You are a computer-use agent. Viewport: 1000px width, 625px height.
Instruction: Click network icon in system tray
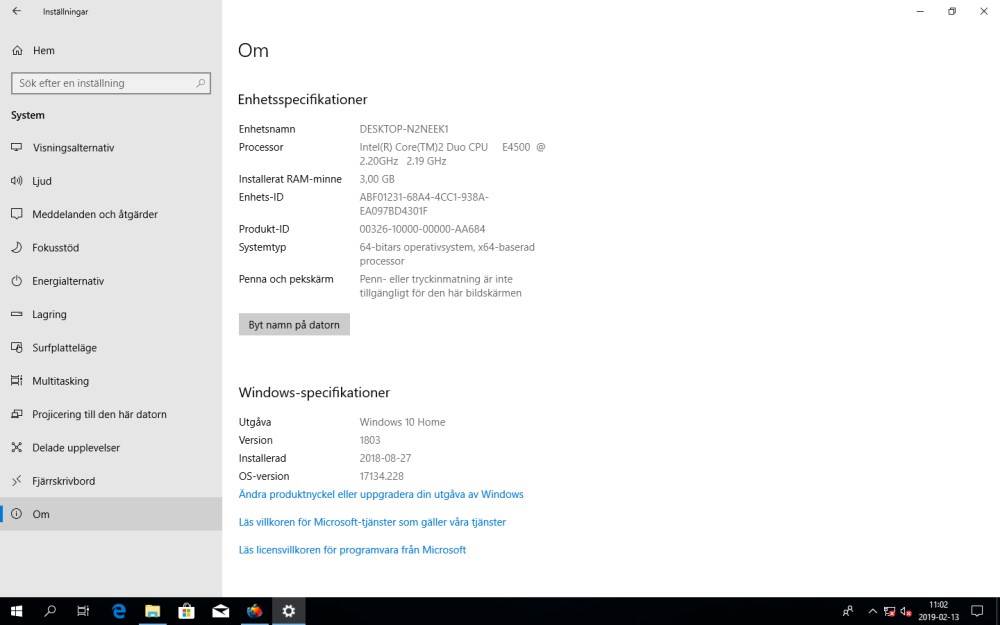click(889, 612)
